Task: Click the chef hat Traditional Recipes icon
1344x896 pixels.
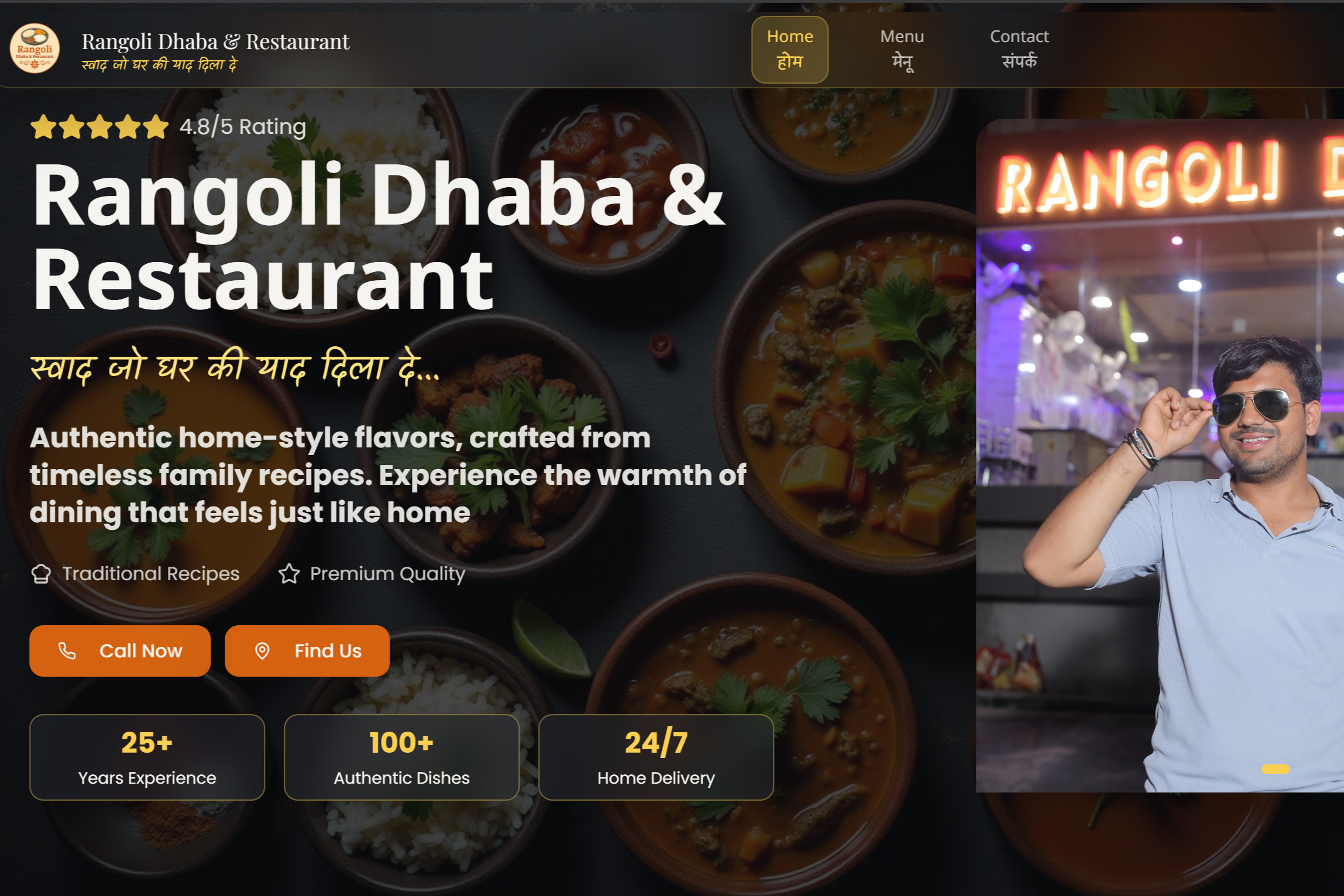Action: pos(41,574)
